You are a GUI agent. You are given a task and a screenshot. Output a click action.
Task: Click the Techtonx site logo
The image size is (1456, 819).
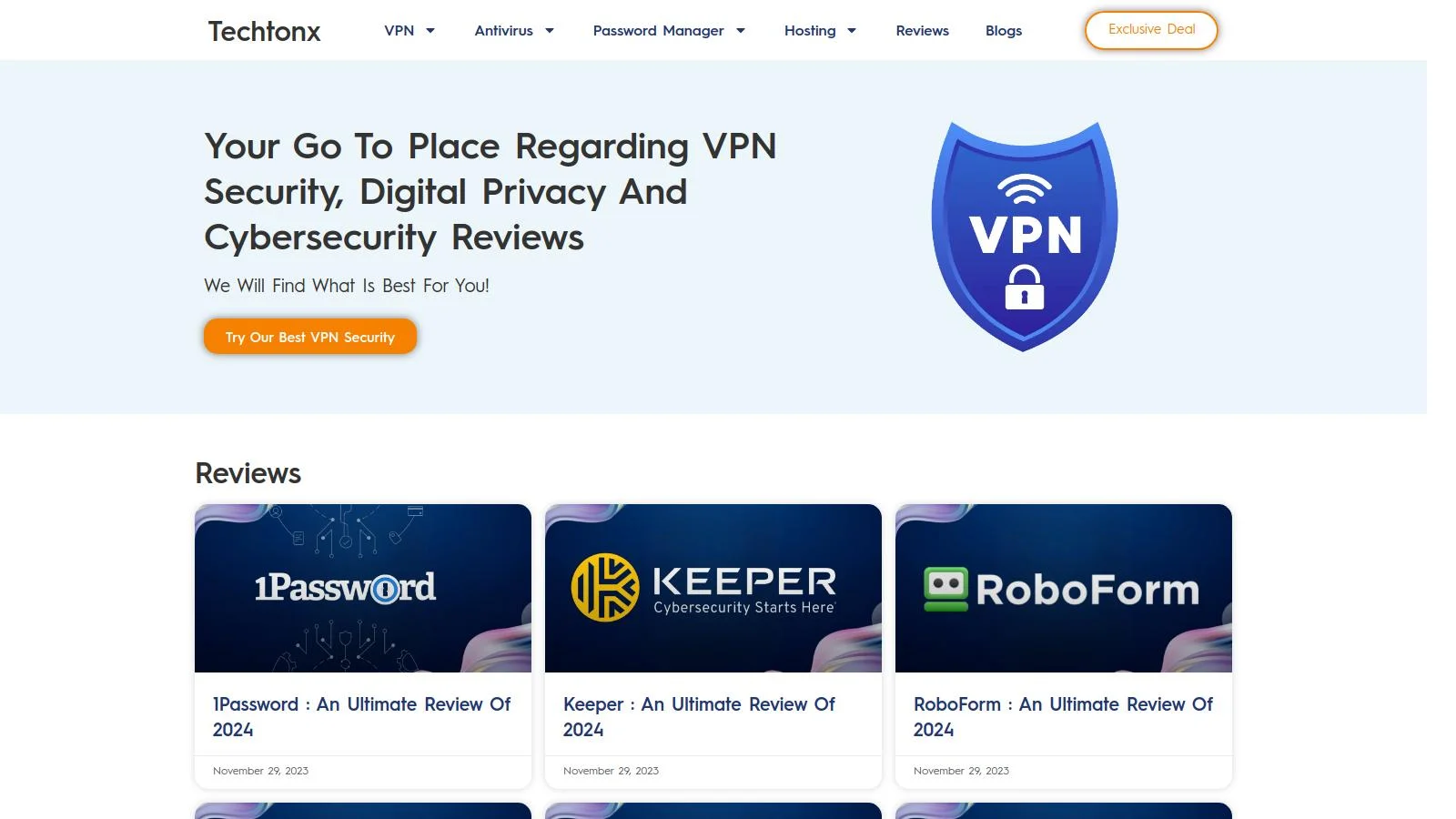(x=264, y=31)
